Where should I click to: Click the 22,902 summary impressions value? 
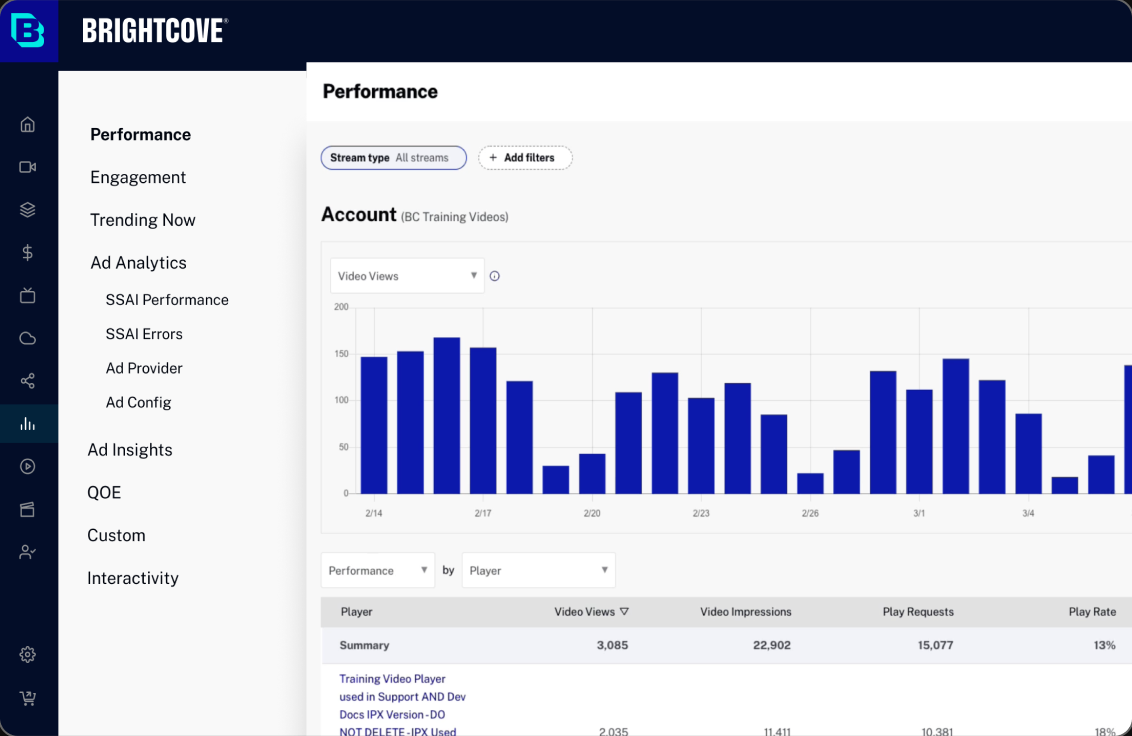[x=772, y=645]
